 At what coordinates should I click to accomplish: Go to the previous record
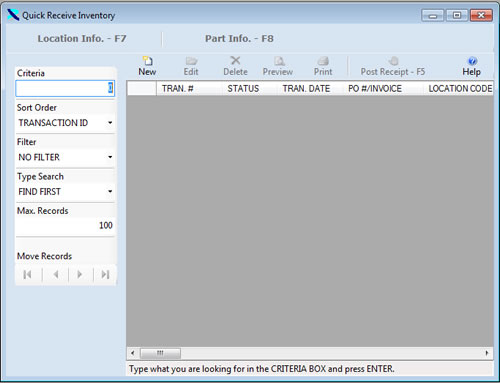pos(56,275)
